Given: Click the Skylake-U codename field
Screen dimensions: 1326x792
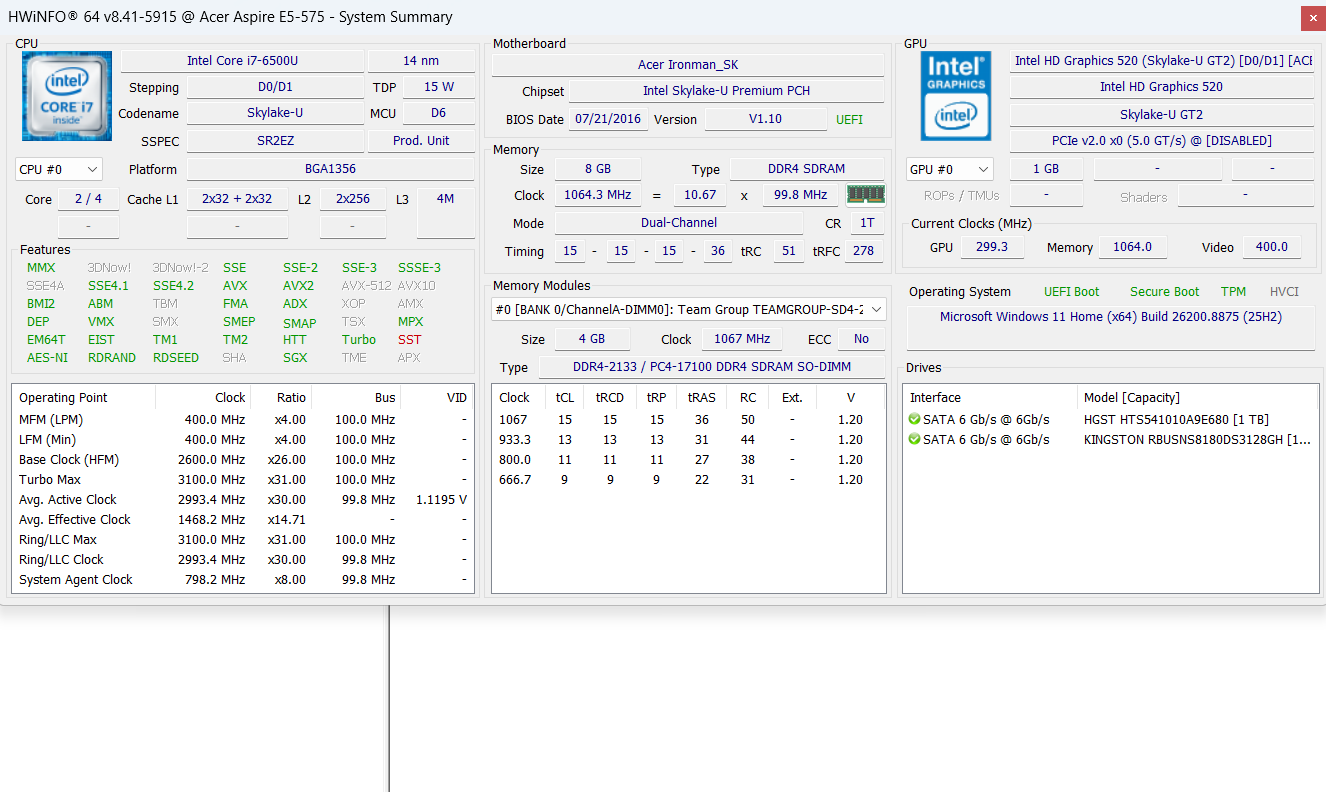Looking at the screenshot, I should (276, 113).
